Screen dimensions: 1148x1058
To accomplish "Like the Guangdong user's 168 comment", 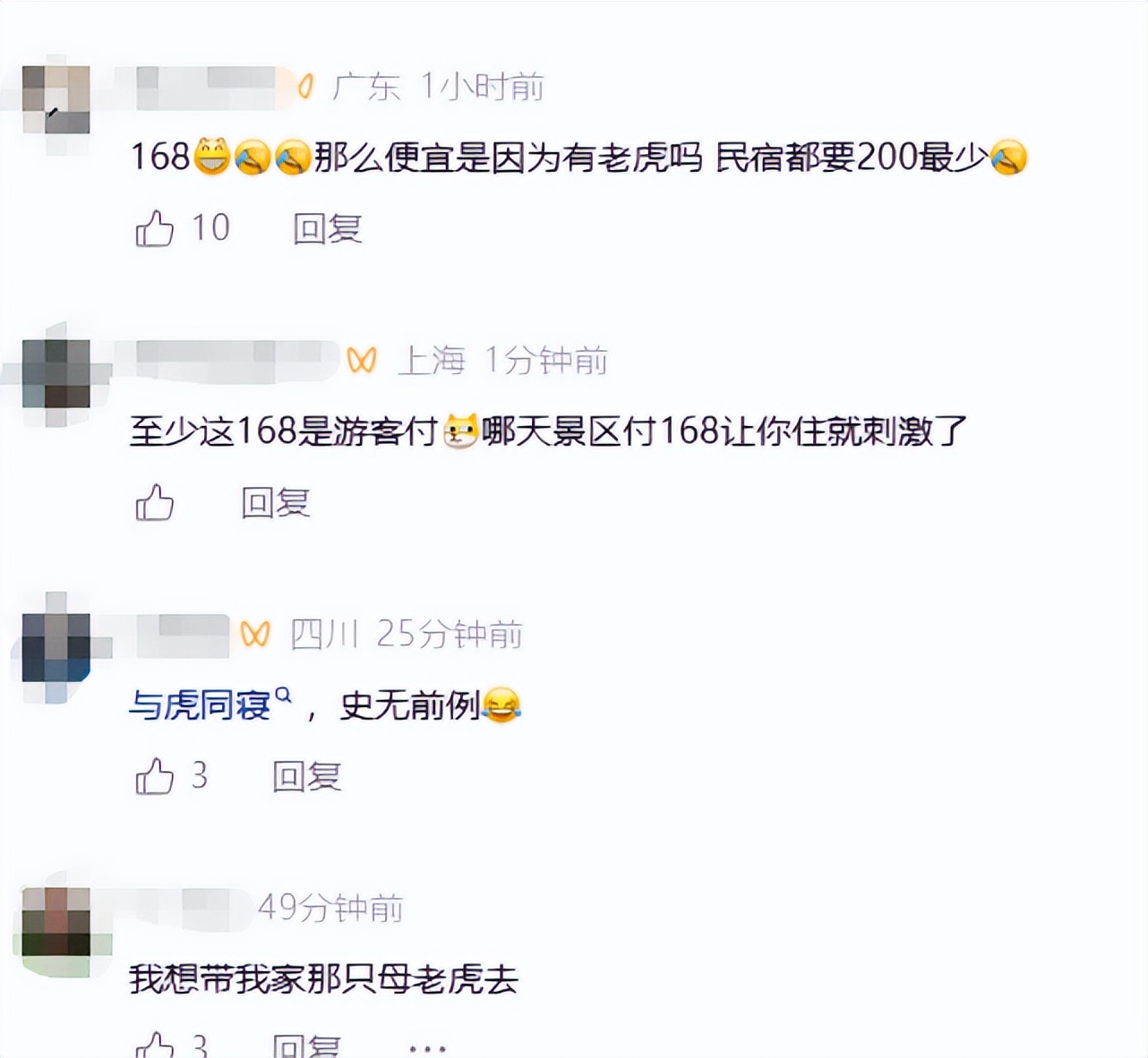I will (x=154, y=228).
